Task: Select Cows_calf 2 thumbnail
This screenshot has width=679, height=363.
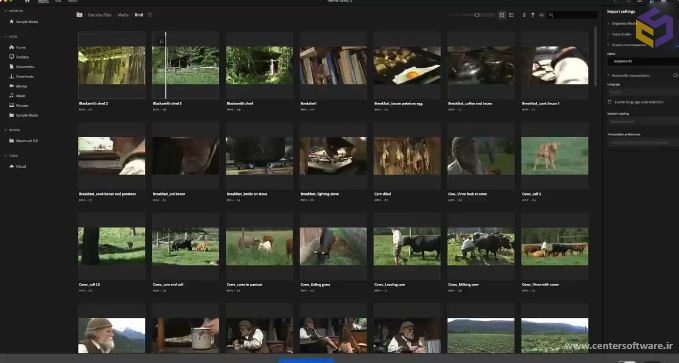Action: [555, 156]
